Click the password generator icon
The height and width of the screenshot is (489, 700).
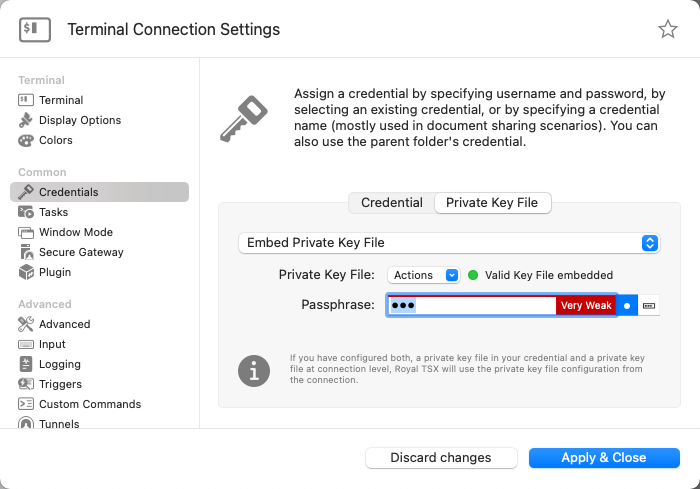tap(650, 305)
